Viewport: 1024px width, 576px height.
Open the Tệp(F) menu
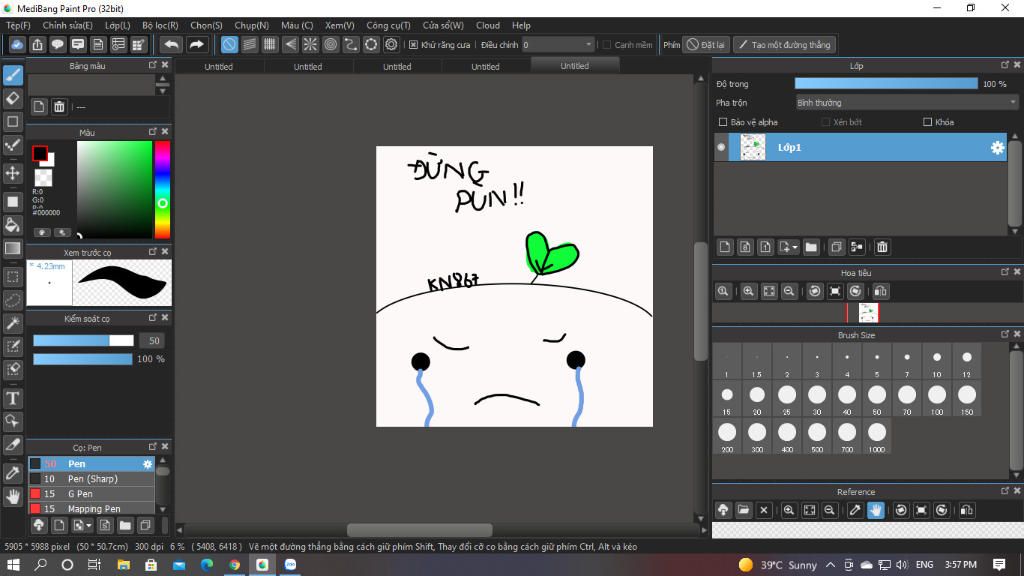click(18, 25)
